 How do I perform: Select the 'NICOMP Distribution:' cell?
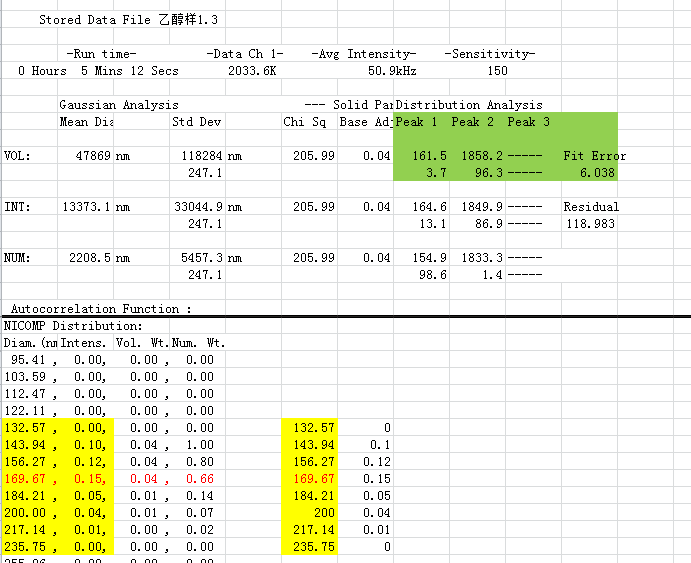coord(73,326)
